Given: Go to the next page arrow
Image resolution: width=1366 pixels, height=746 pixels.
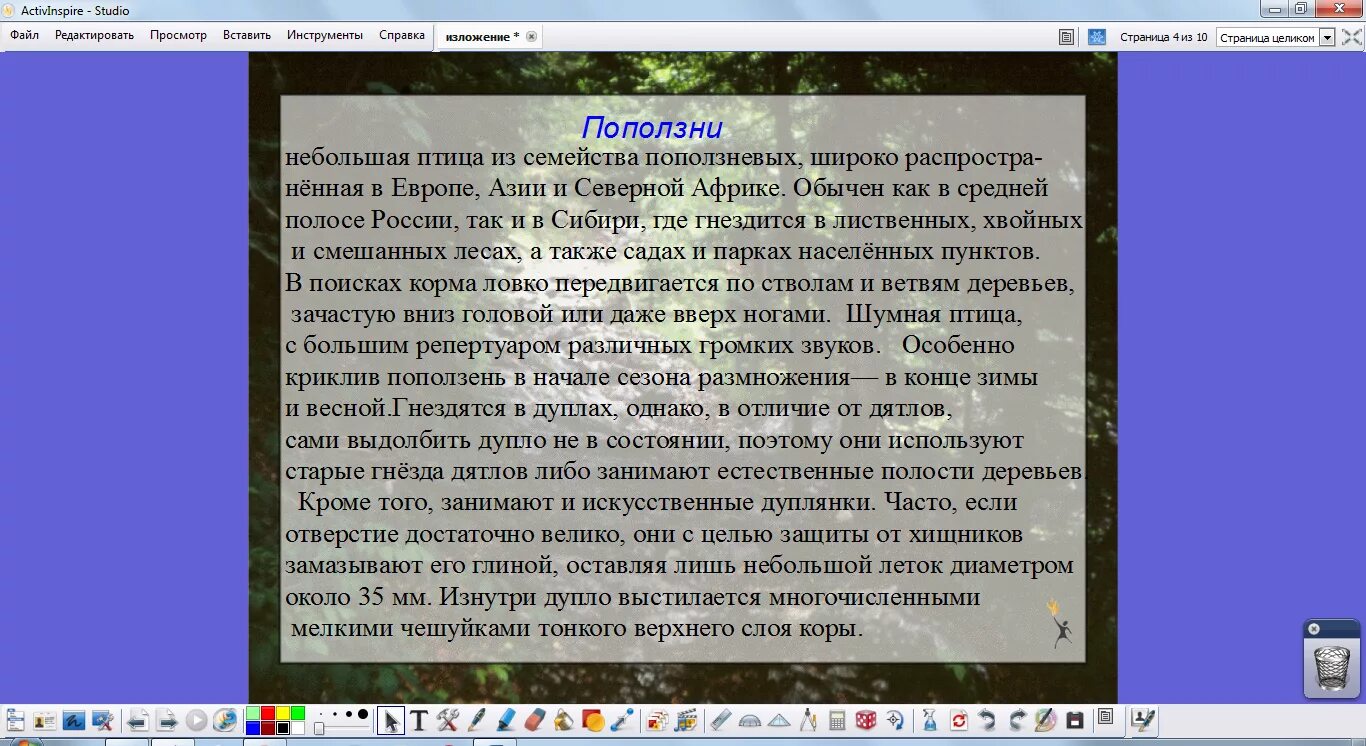Looking at the screenshot, I should pyautogui.click(x=167, y=720).
